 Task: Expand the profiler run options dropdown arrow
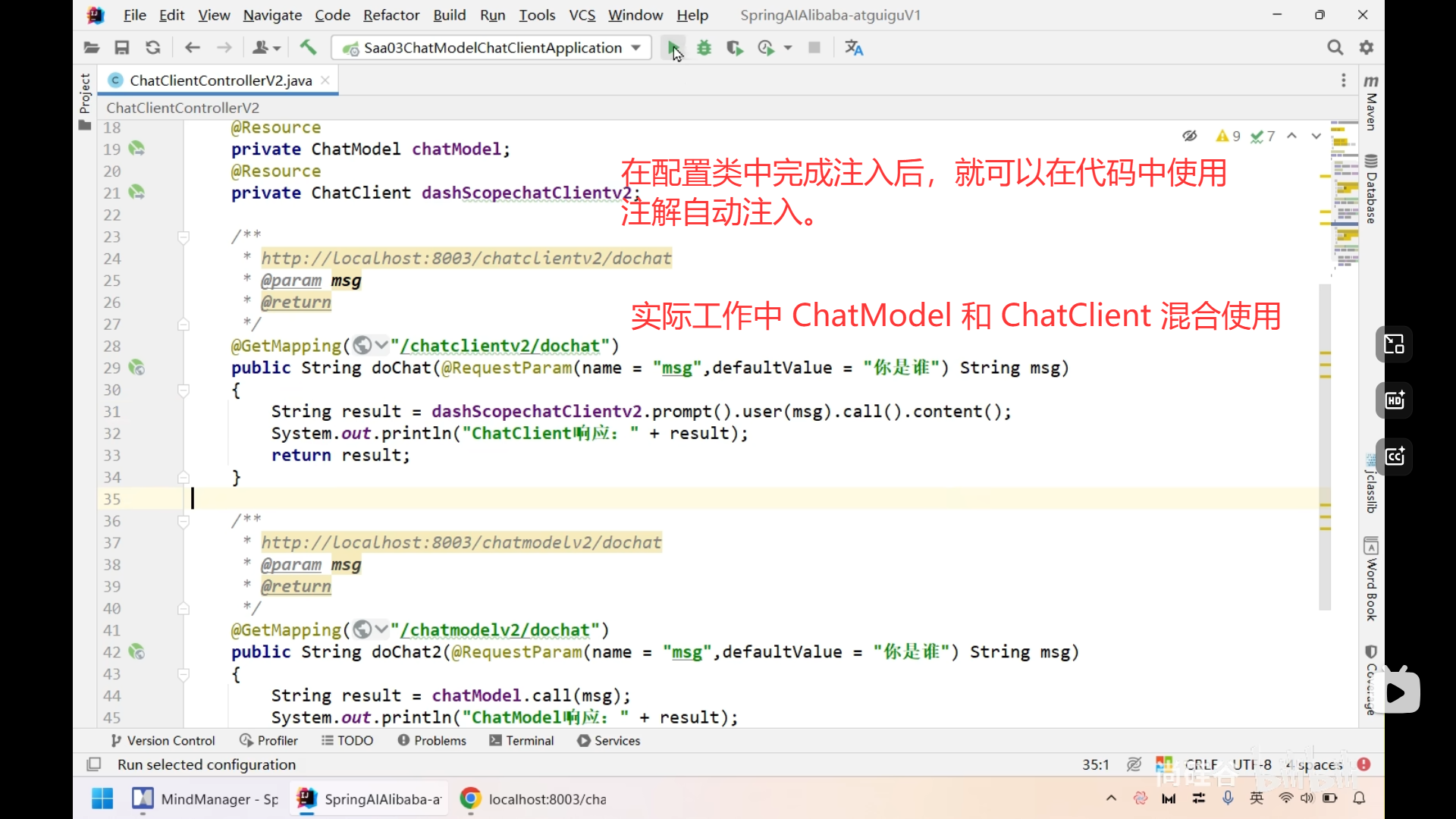click(788, 48)
